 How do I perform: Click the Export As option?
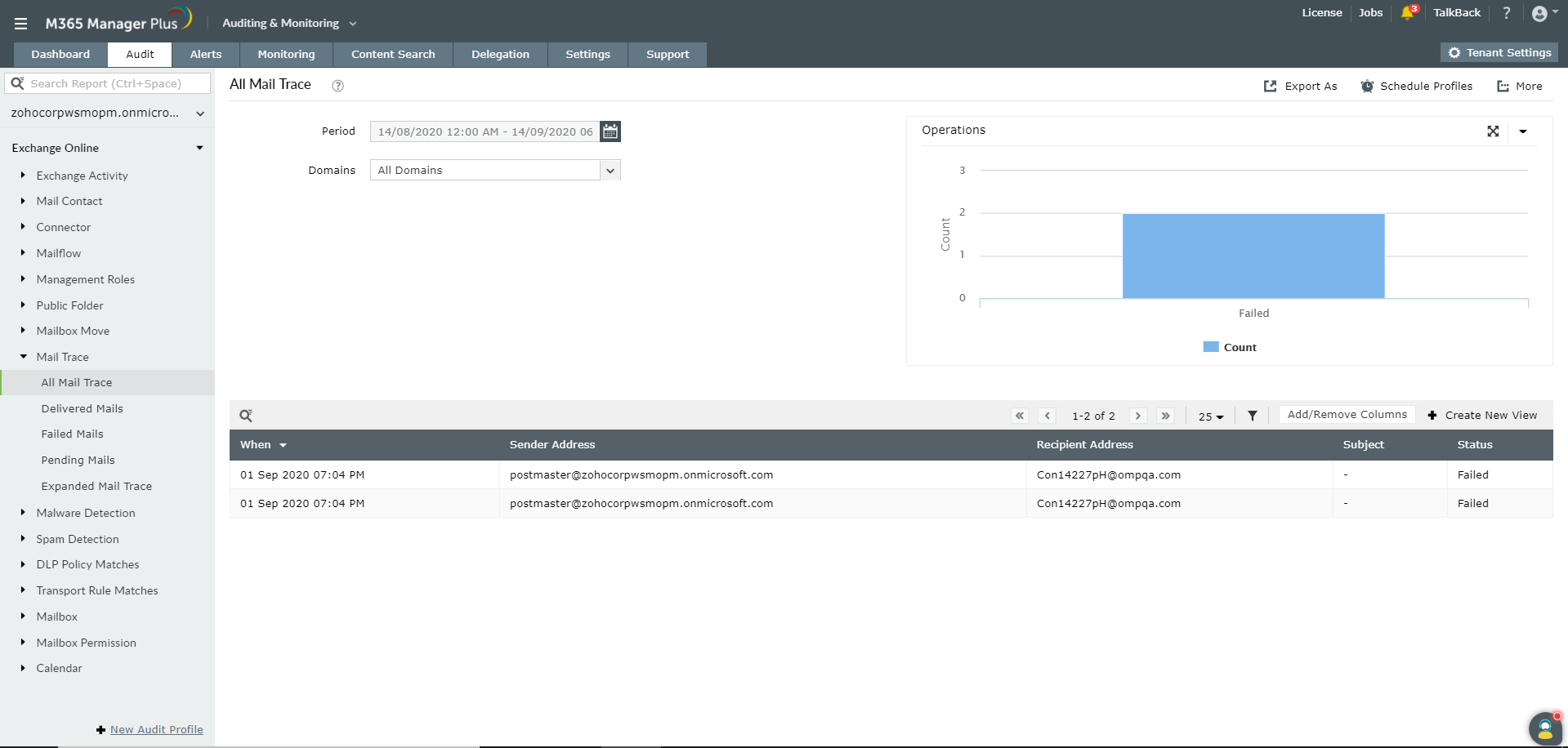pos(1301,87)
